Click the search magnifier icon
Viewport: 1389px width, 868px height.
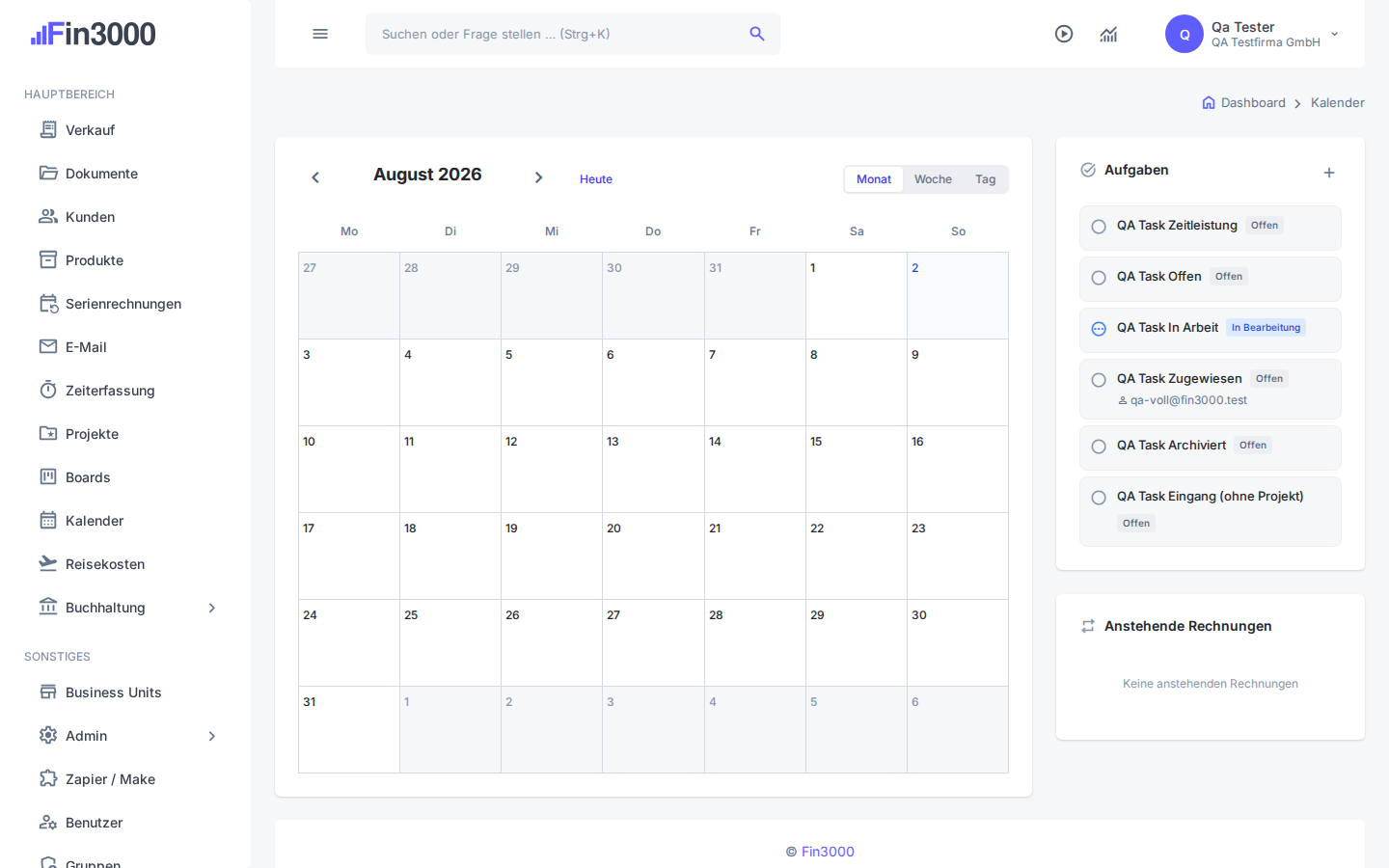(x=757, y=34)
